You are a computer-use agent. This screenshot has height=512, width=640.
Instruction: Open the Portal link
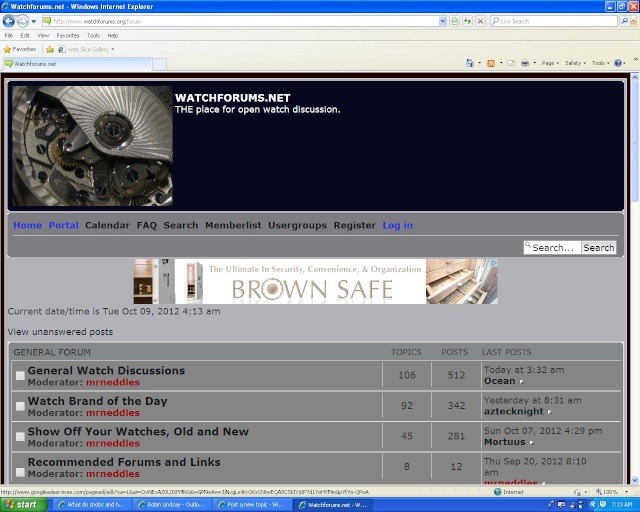point(63,225)
